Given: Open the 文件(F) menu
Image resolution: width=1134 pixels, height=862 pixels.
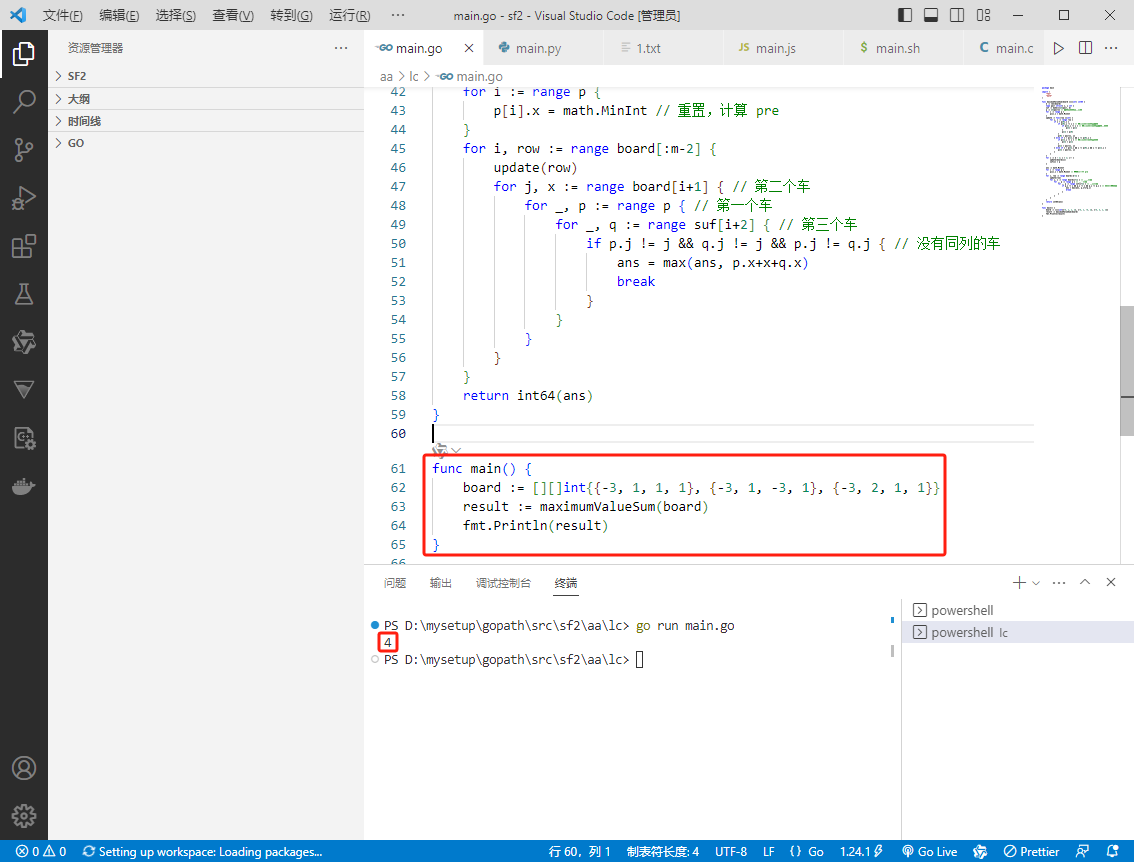Looking at the screenshot, I should [x=62, y=15].
